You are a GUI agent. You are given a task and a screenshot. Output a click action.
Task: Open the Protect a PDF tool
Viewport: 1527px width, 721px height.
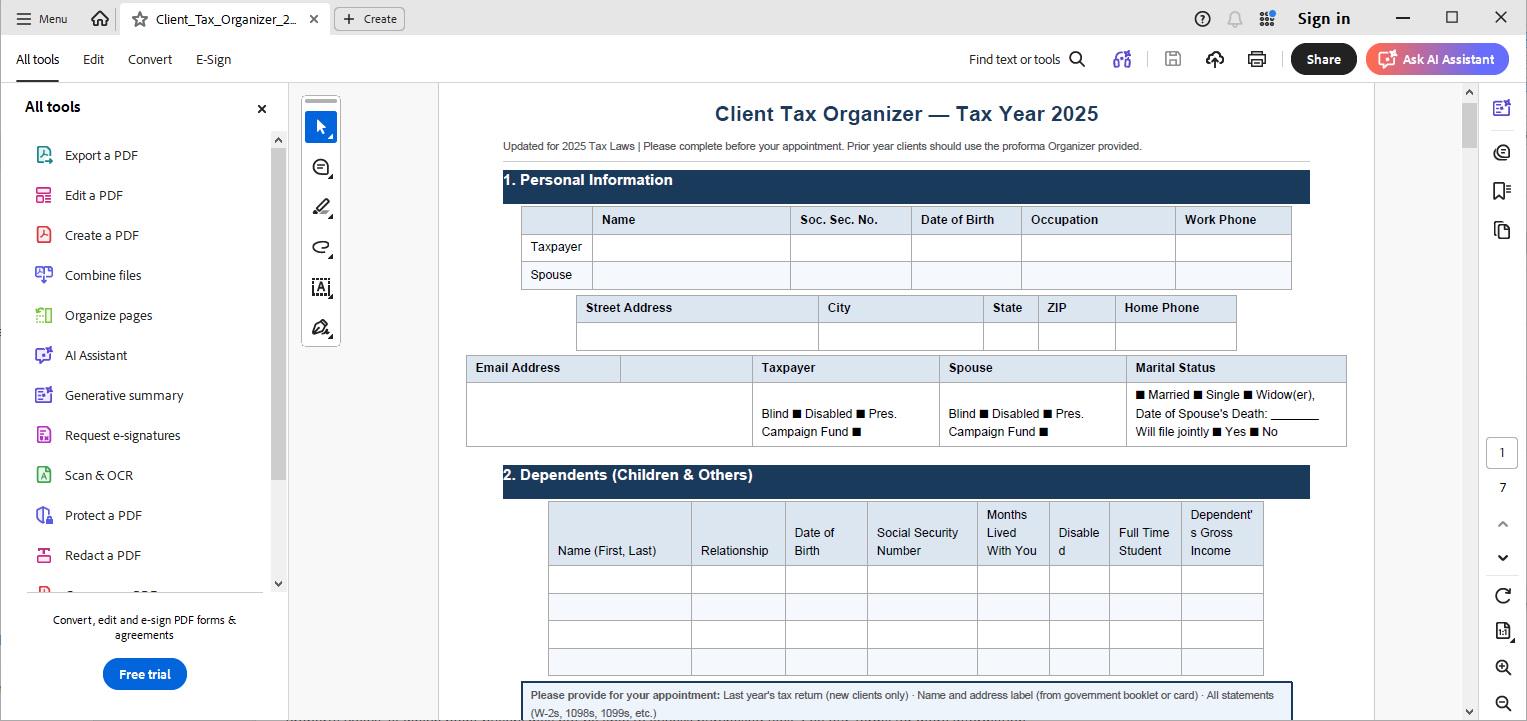coord(103,515)
